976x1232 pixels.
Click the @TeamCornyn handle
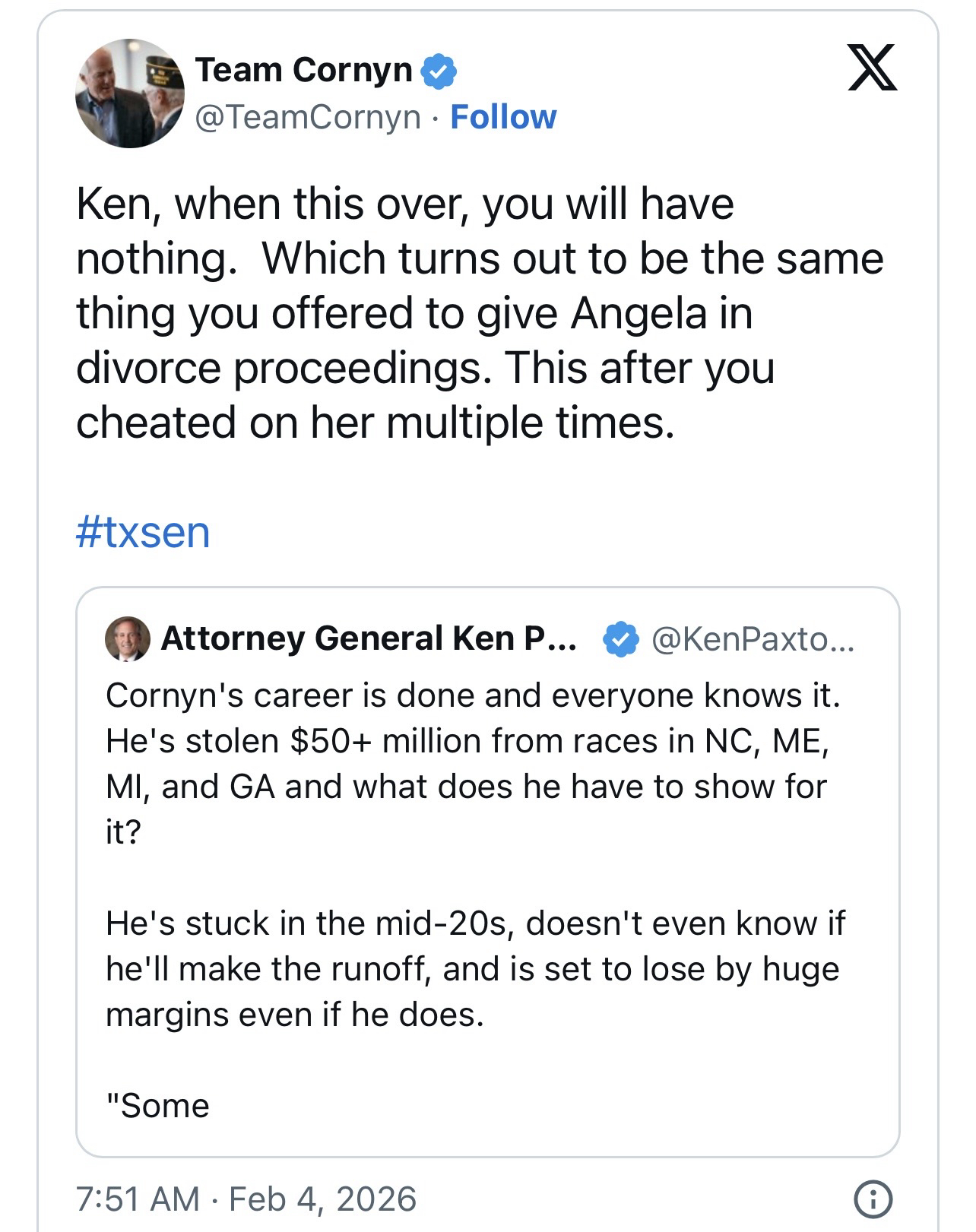coord(308,117)
